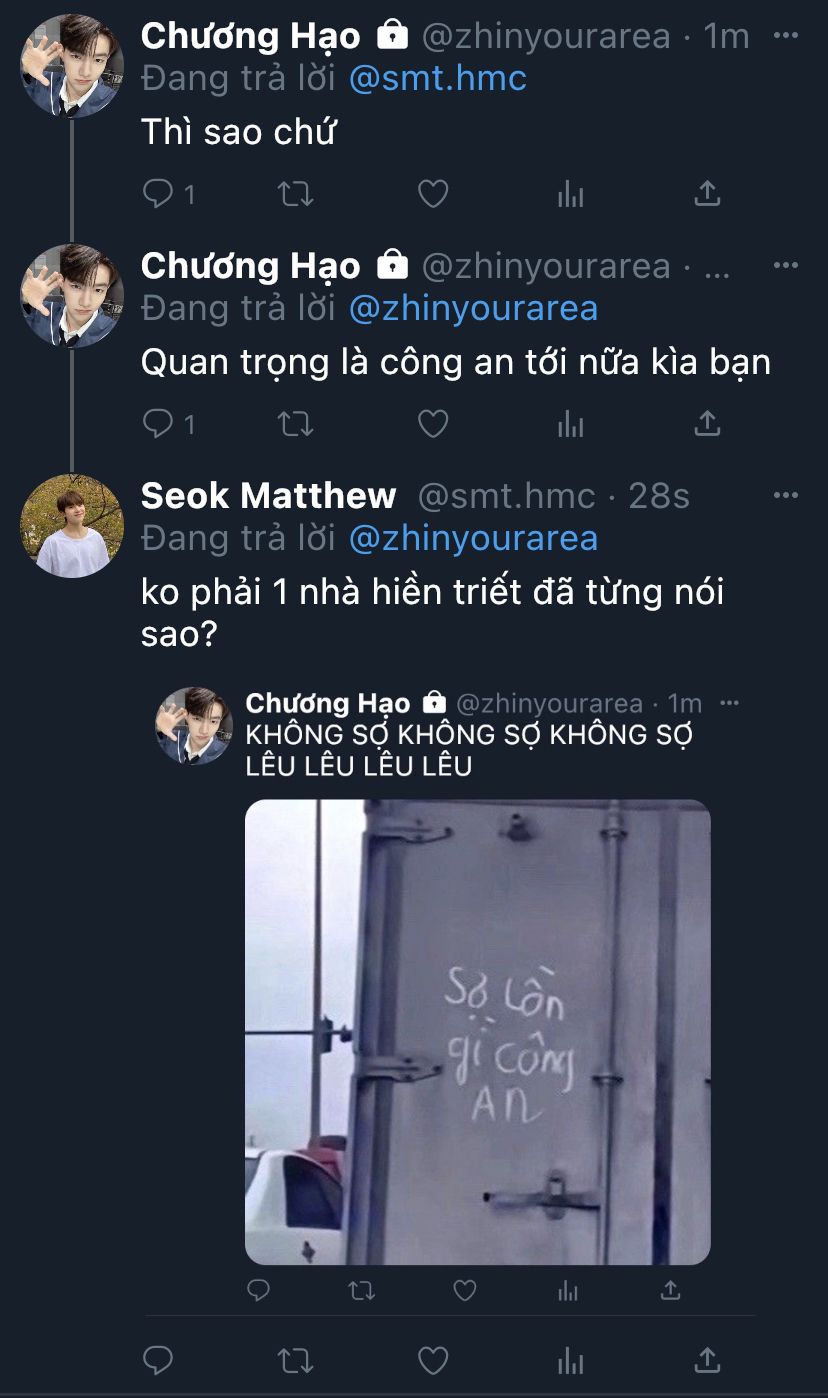This screenshot has height=1398, width=828.
Task: Share the "Quan trọng là công an" tweet
Action: (707, 424)
